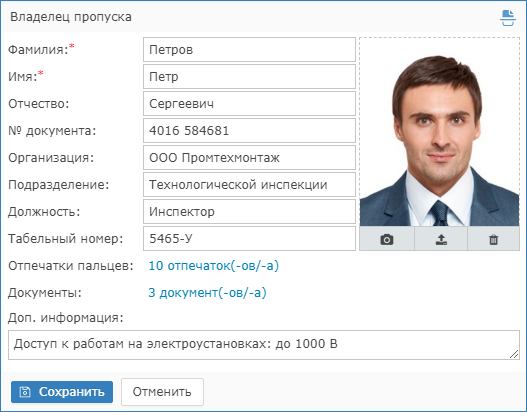Click the Фамилия field containing Петров

click(x=249, y=49)
